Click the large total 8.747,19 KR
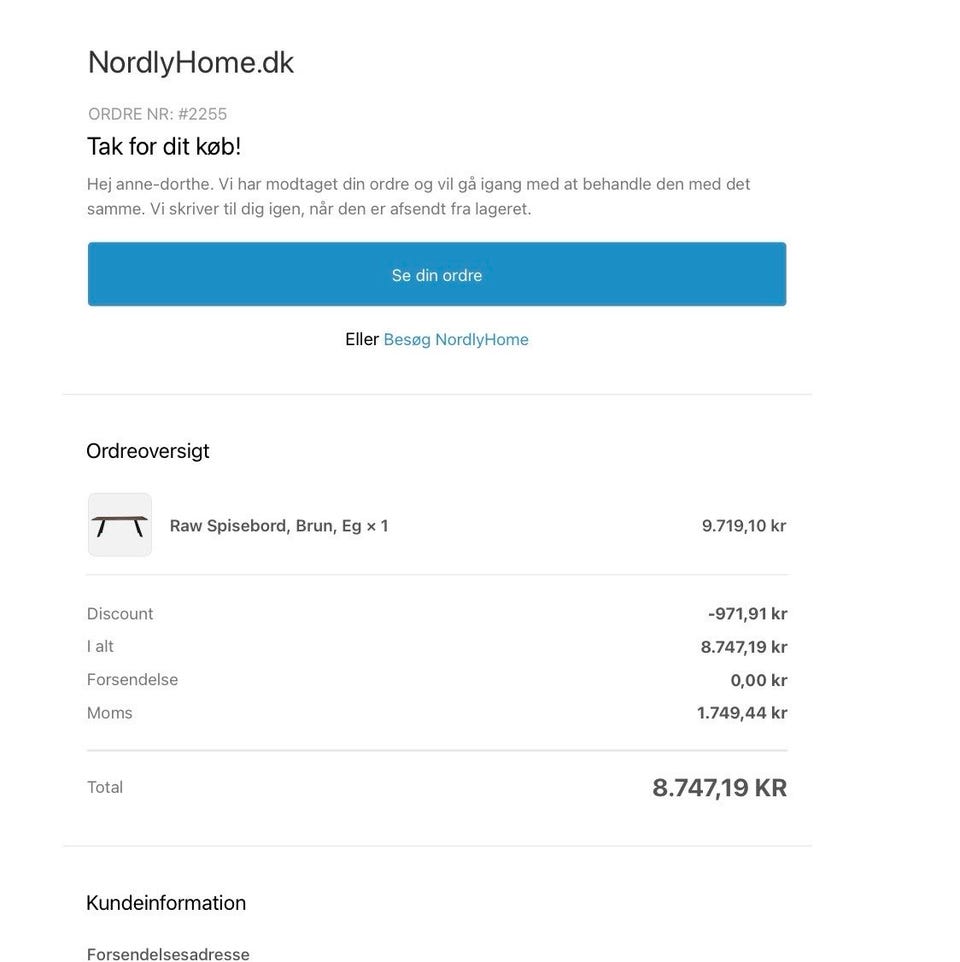Viewport: 960px width, 962px height. click(x=719, y=788)
